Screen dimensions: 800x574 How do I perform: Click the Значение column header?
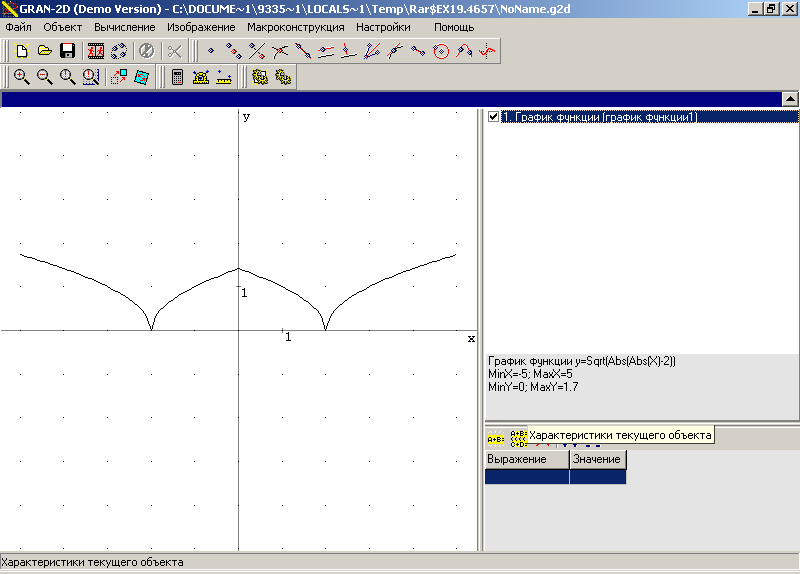pos(597,459)
